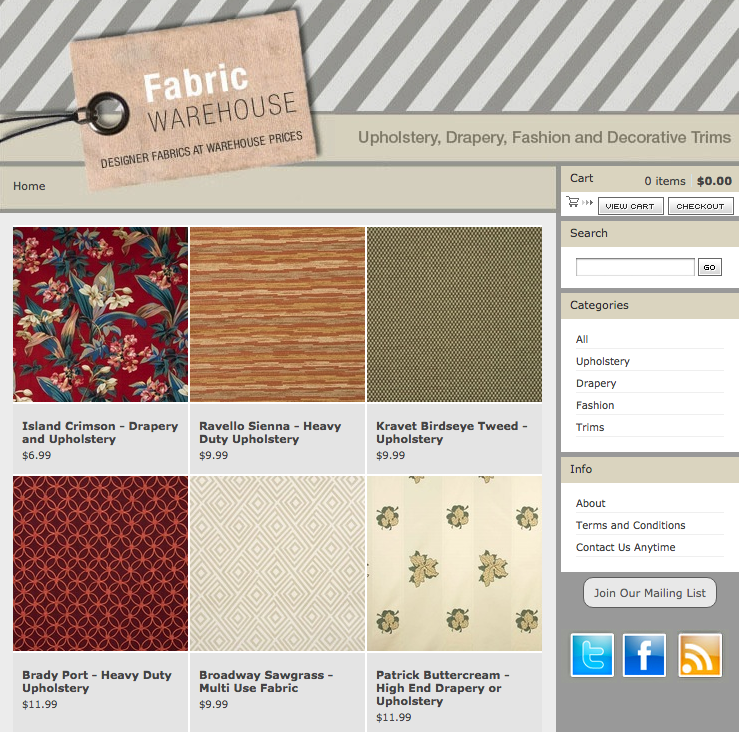Screen dimensions: 739x732
Task: Click the search Go button
Action: 709,267
